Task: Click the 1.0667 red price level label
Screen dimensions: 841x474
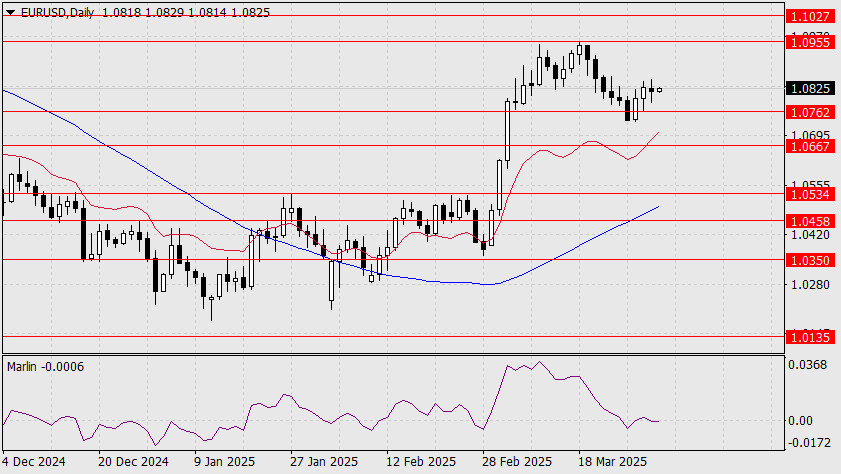Action: point(810,146)
